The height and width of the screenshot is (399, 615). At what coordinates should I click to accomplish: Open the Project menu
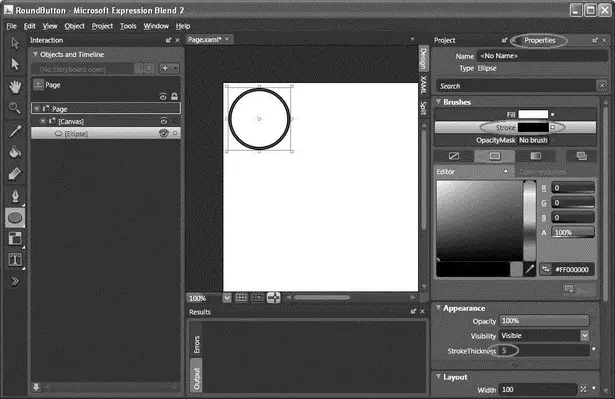[102, 26]
